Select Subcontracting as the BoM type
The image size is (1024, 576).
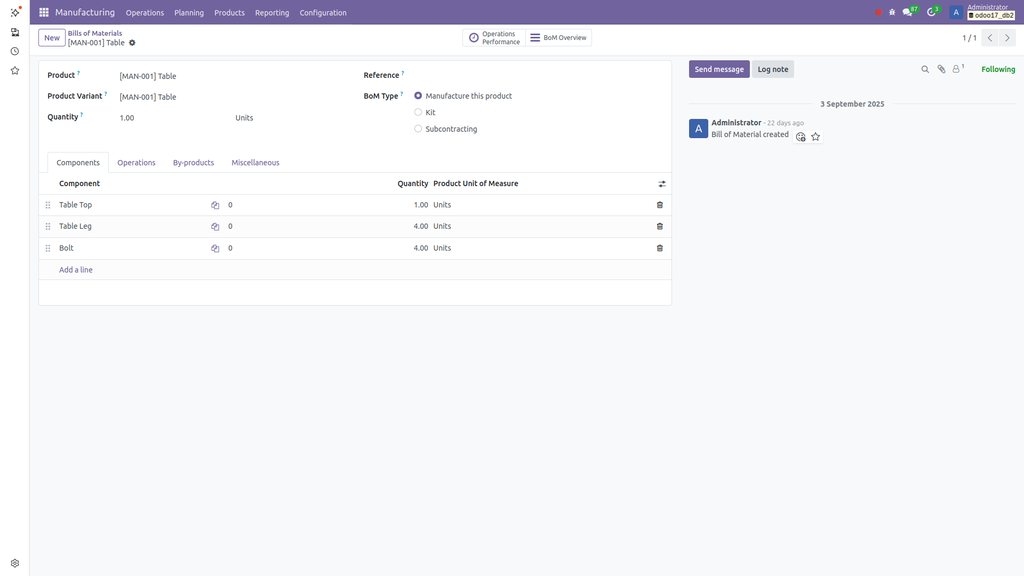417,128
